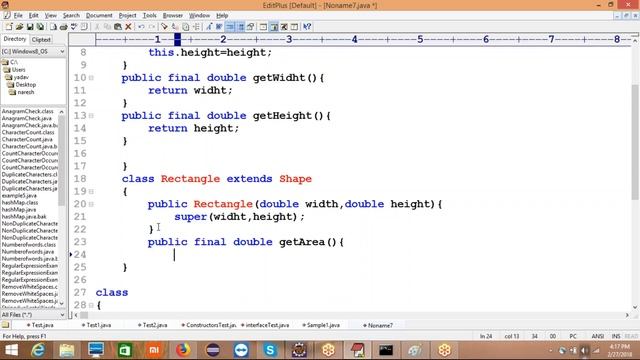The height and width of the screenshot is (360, 640).
Task: Select hashMap.java in the file list
Action: 19,209
